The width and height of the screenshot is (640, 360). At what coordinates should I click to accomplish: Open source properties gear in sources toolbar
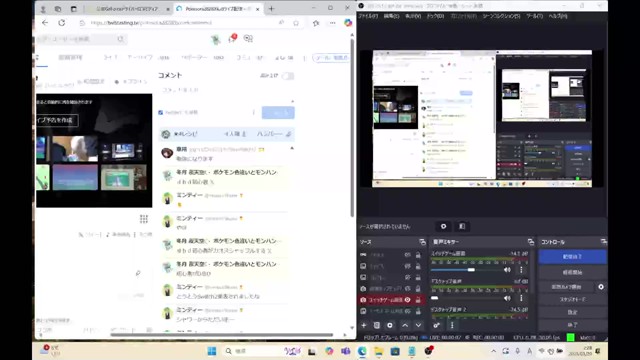pos(390,325)
